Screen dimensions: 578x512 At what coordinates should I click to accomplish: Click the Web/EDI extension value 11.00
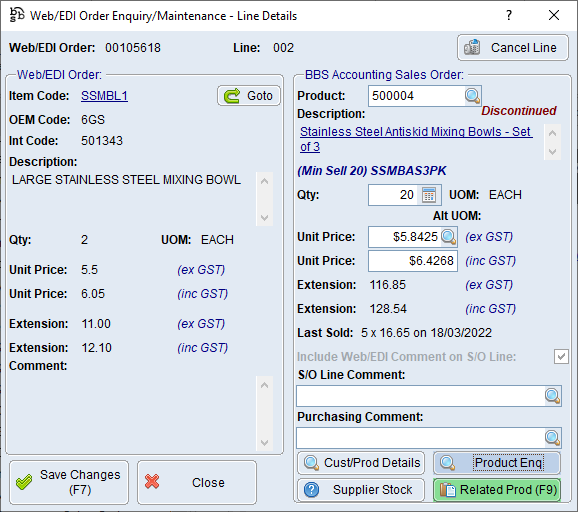[x=96, y=324]
